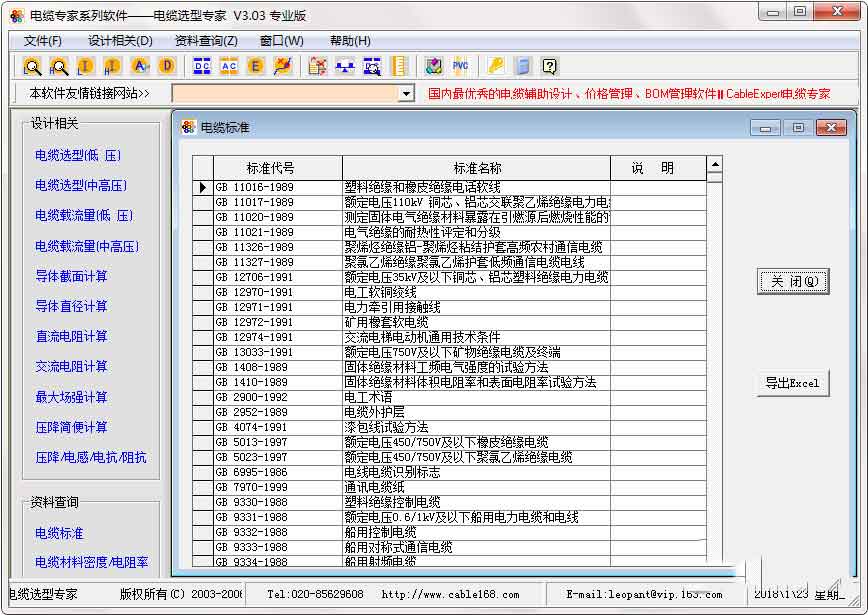Click the 关闭(Q) button
868x615 pixels.
[x=793, y=282]
